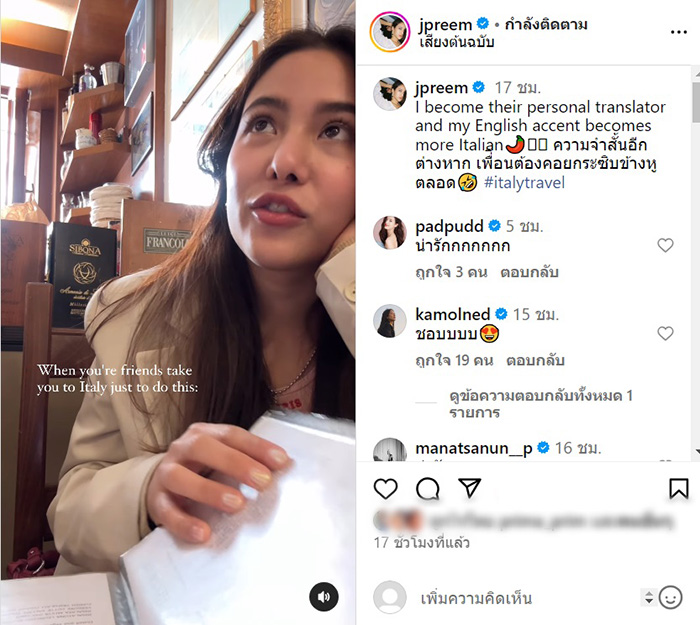The height and width of the screenshot is (625, 700).
Task: Like kamolned's comment with the heart
Action: tap(665, 333)
